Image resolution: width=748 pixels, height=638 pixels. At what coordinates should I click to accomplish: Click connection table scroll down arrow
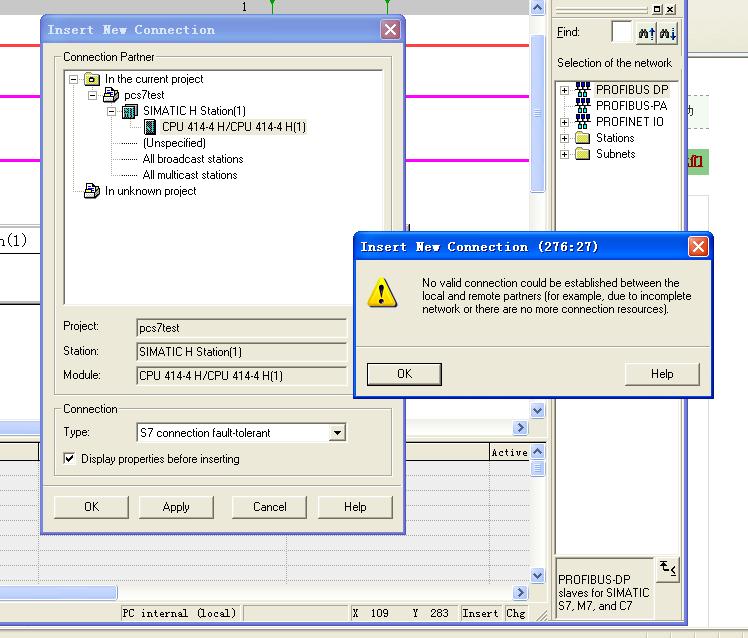coord(537,575)
